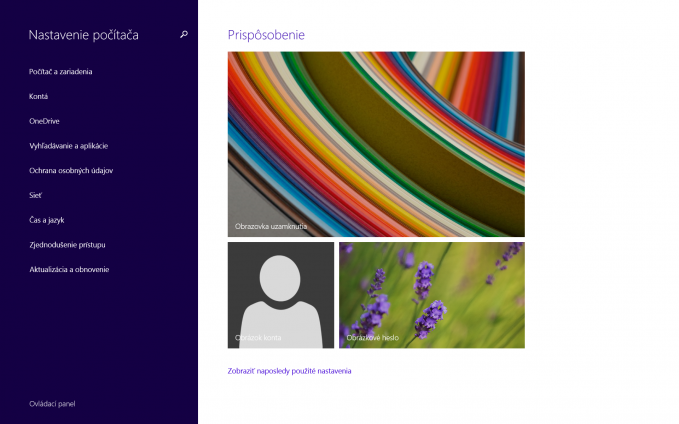This screenshot has width=679, height=424.
Task: Open the colorful lock screen image tile
Action: 376,144
